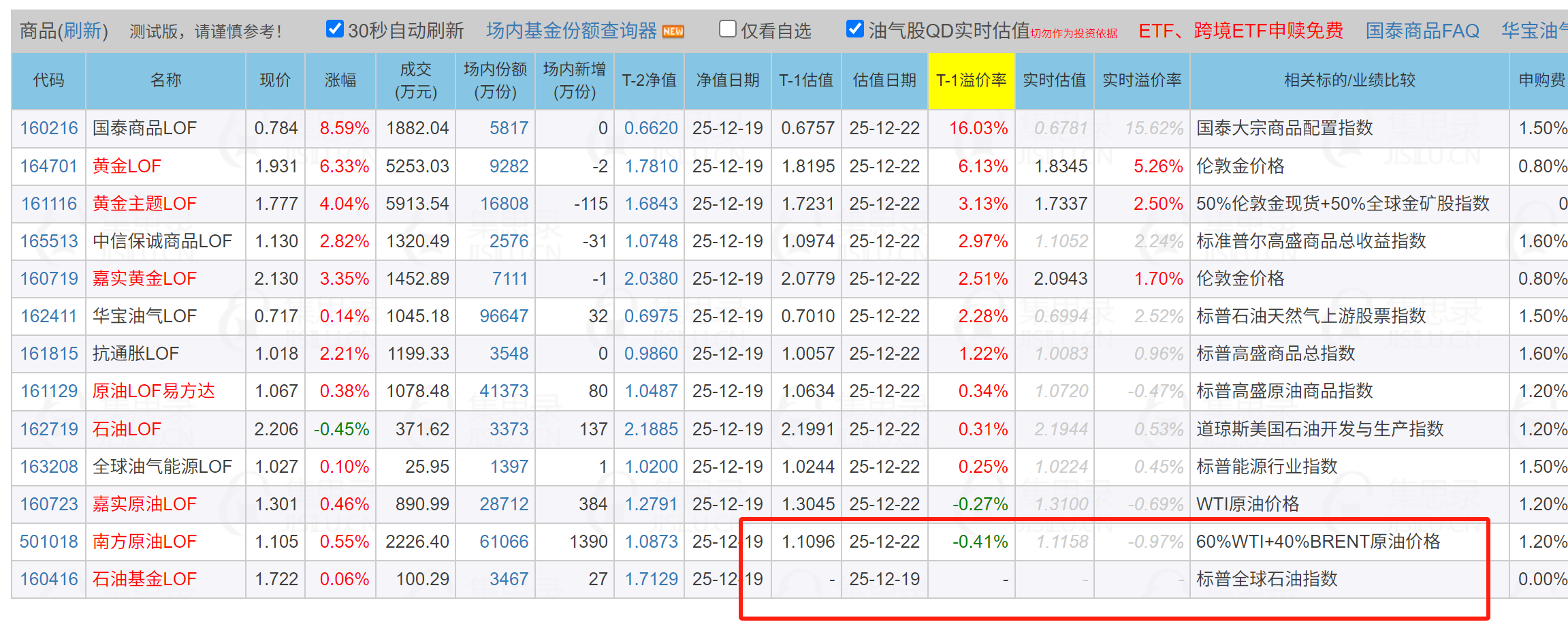Open the fund code 160416 link

tap(49, 579)
